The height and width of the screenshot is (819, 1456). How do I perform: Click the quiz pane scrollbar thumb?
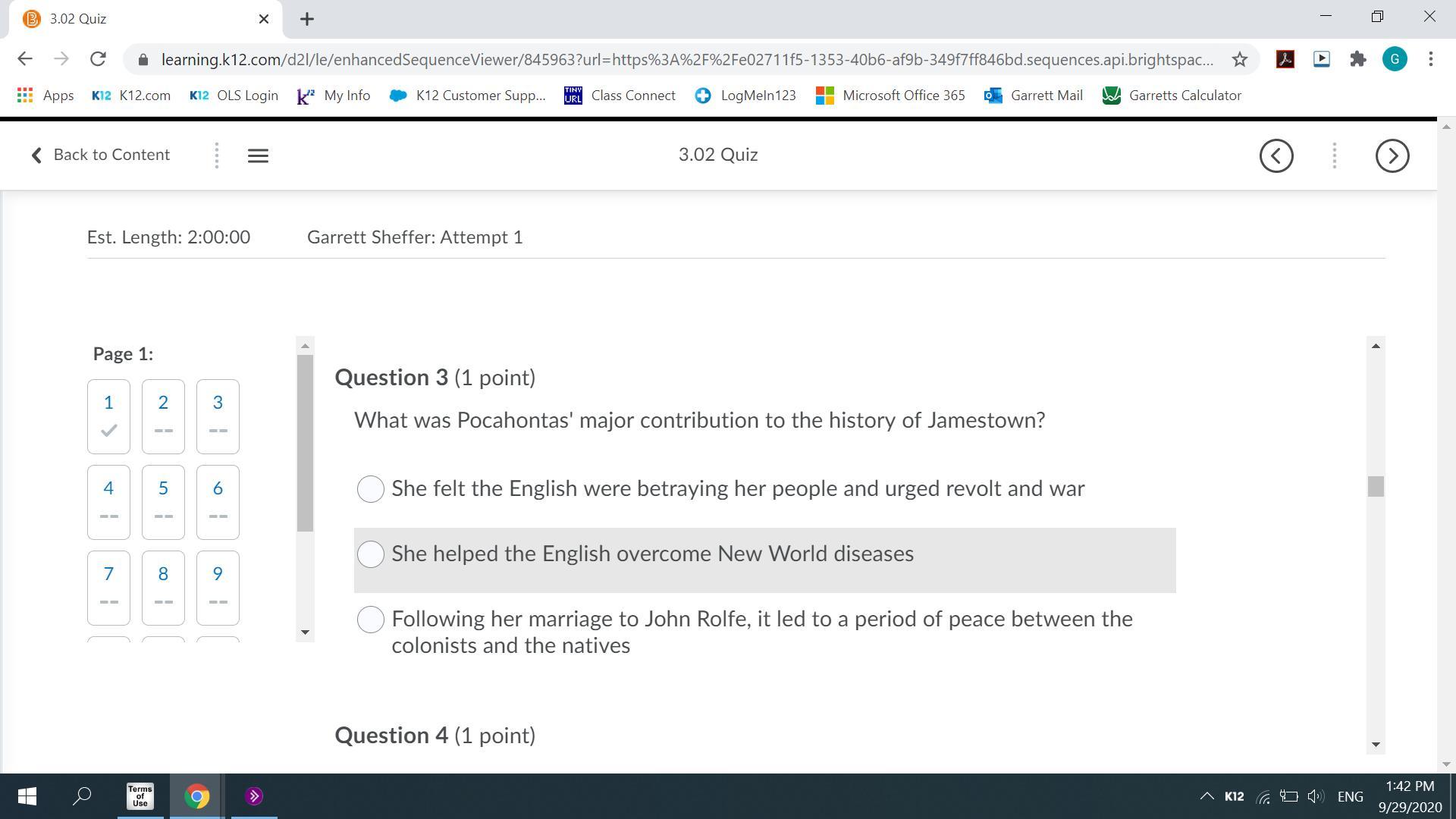click(x=1376, y=486)
